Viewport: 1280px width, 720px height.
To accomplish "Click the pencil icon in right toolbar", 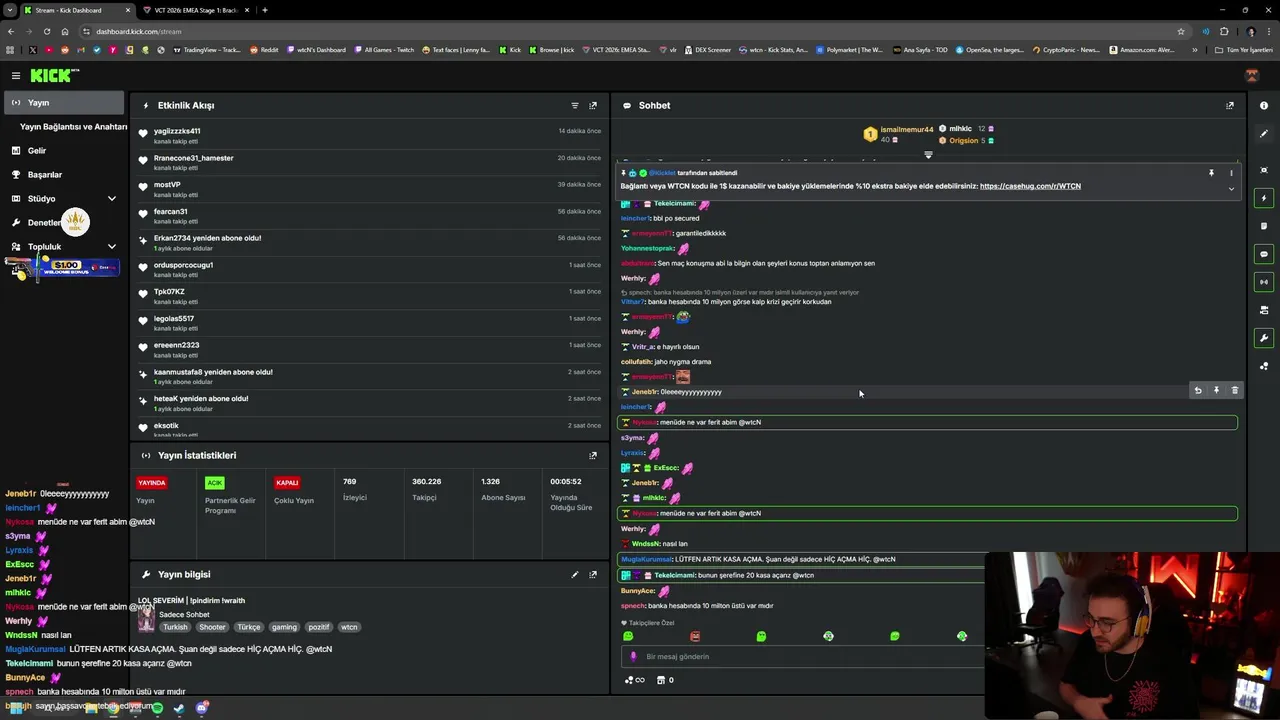I will tap(1264, 134).
